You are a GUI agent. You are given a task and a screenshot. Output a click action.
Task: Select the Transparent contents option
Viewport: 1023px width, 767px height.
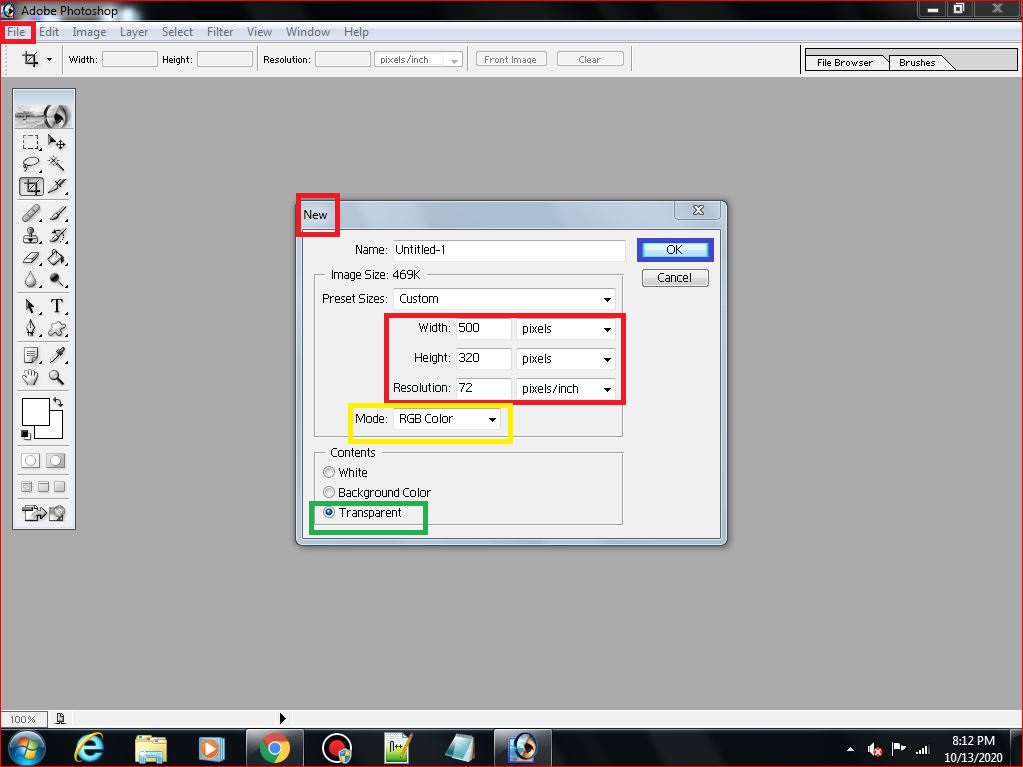click(x=329, y=512)
